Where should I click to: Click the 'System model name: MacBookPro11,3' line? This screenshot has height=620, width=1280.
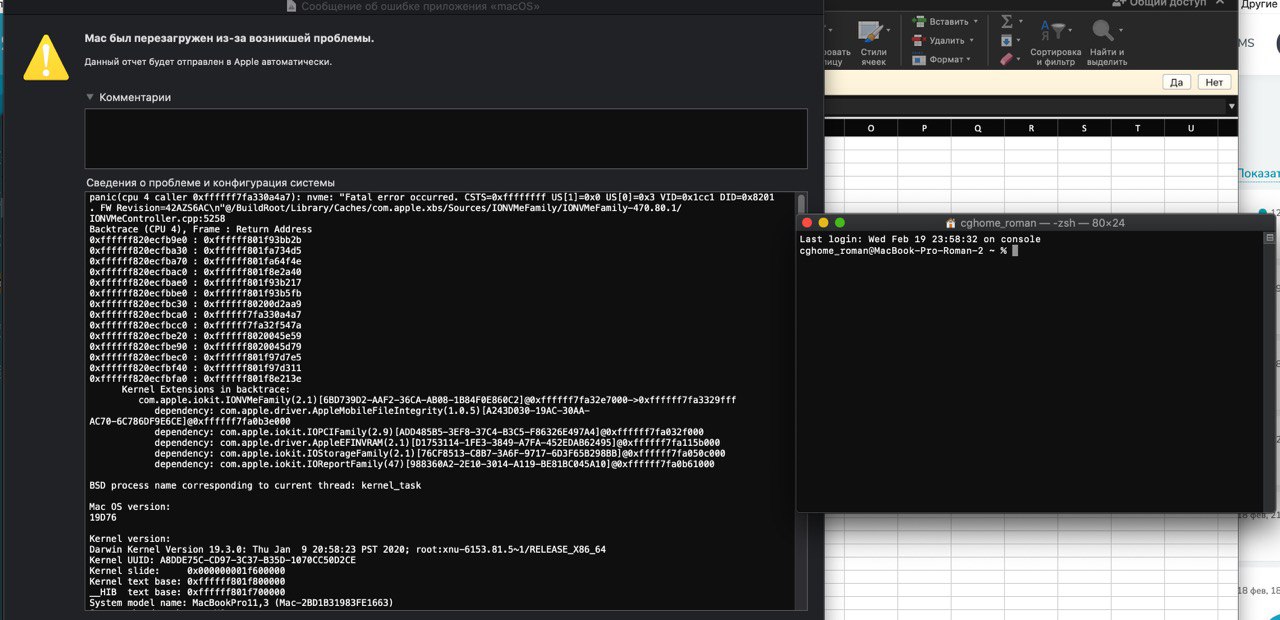pos(241,604)
